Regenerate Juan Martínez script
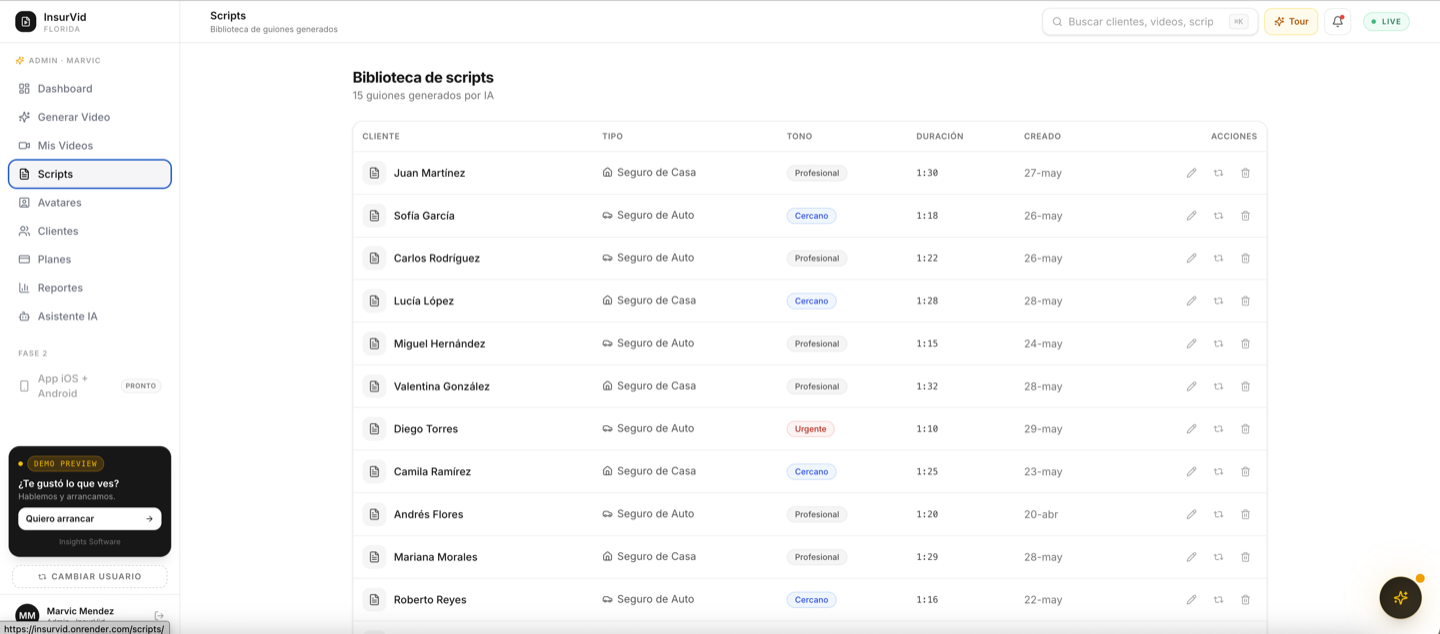Viewport: 1440px width, 634px height. [x=1218, y=173]
